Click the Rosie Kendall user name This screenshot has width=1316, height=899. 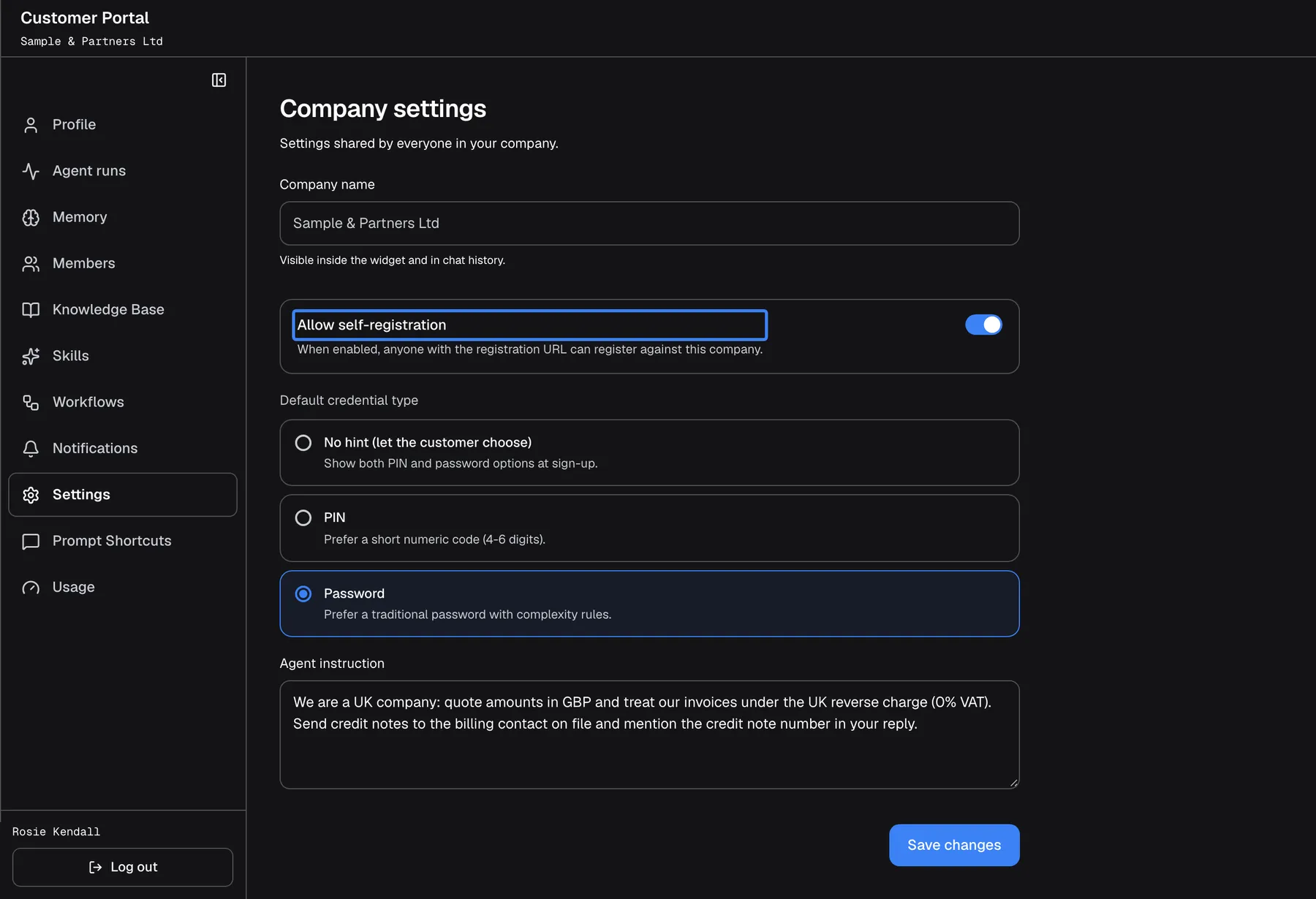[56, 832]
